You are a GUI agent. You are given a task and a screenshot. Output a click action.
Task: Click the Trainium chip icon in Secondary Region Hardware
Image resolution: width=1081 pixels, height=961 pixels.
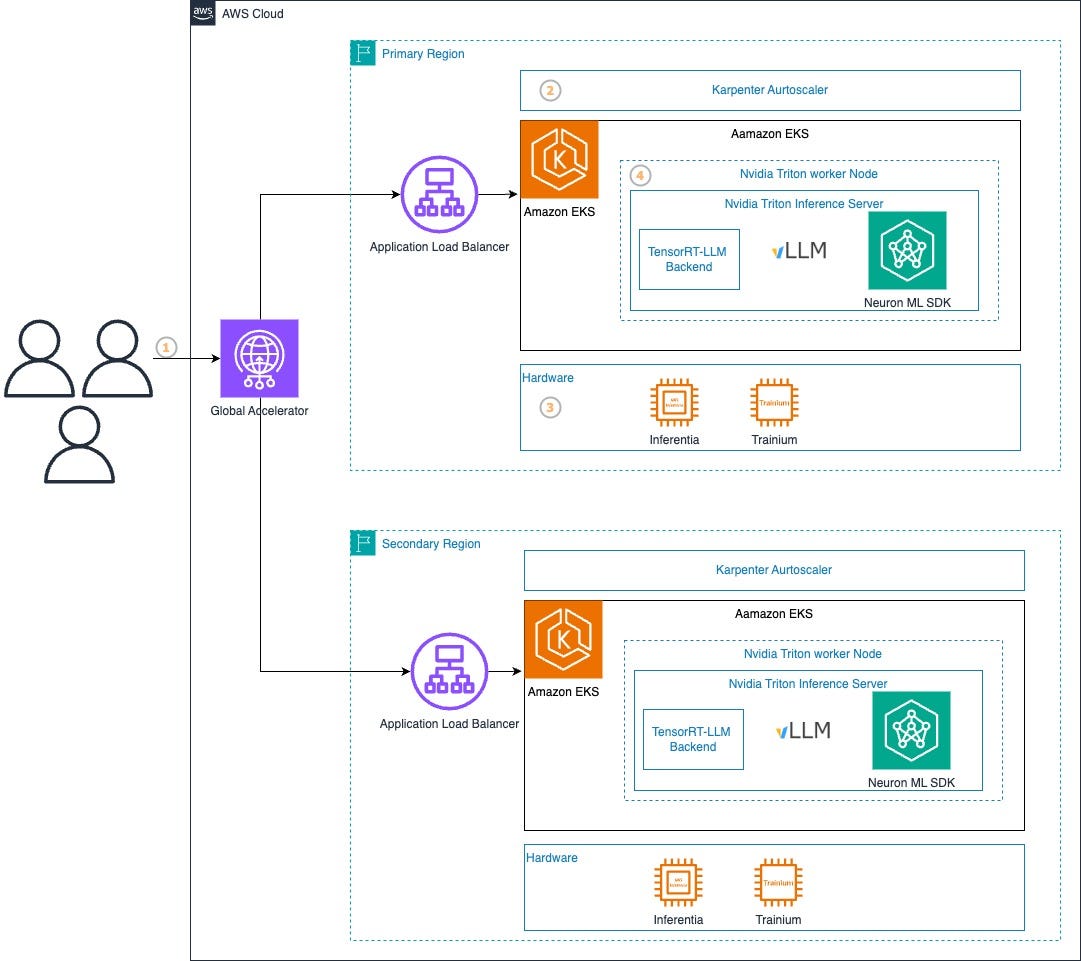778,882
